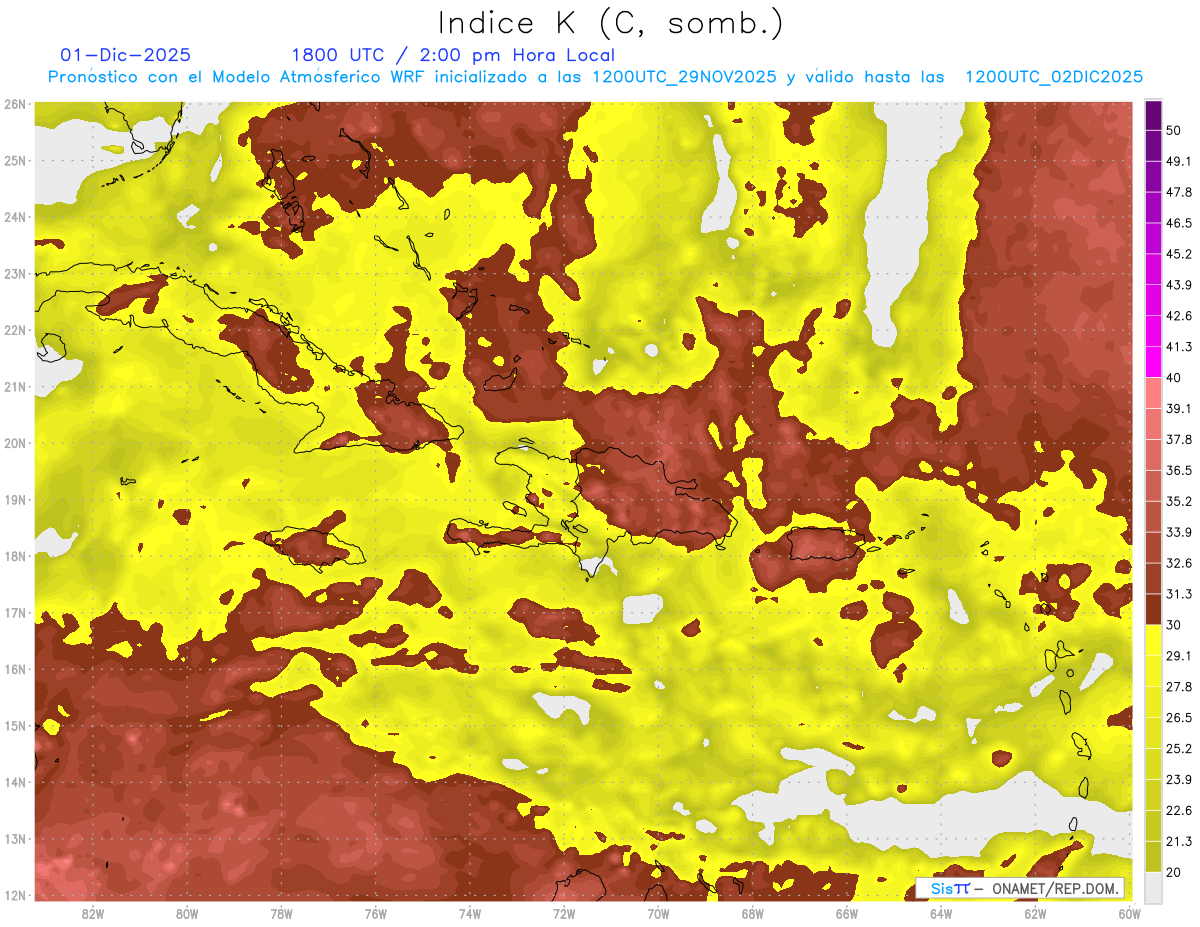Pick the magenta swatch between 40 and 41.3
This screenshot has height=927, width=1200.
(x=1153, y=361)
